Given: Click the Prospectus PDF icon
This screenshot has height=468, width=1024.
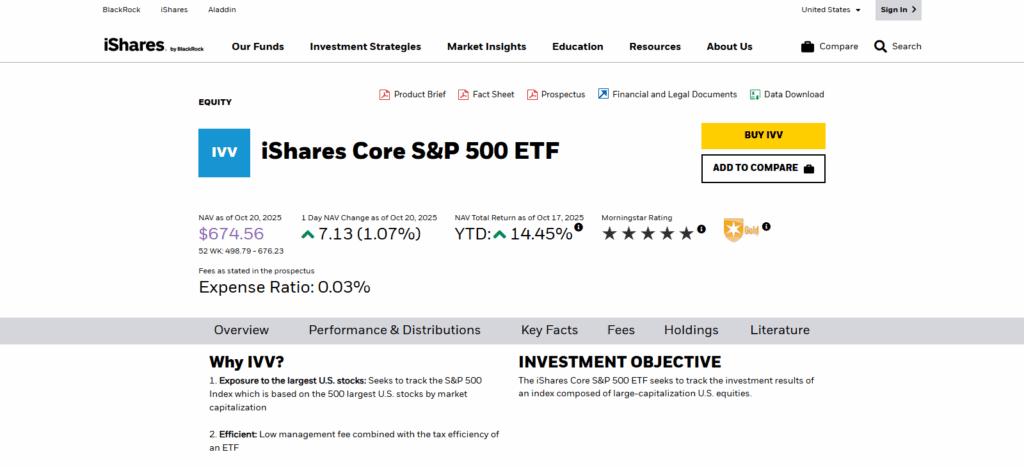Looking at the screenshot, I should click(532, 95).
